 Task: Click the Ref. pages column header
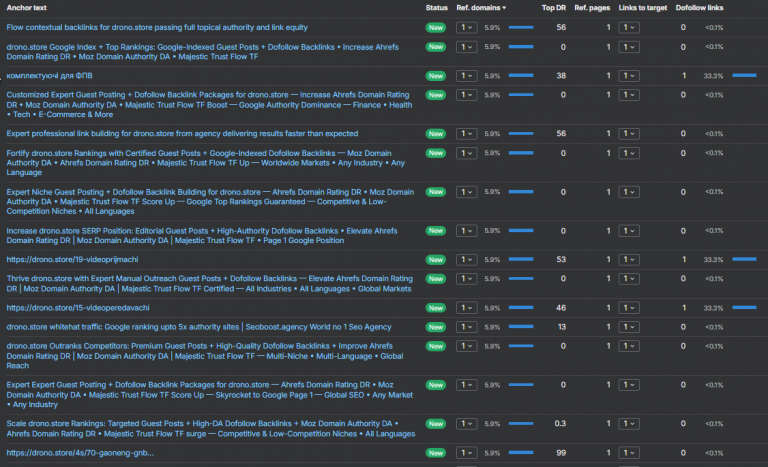592,8
